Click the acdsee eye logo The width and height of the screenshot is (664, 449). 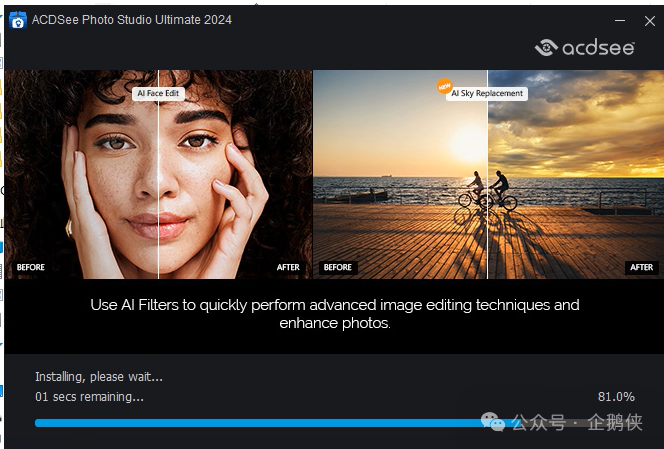[545, 47]
